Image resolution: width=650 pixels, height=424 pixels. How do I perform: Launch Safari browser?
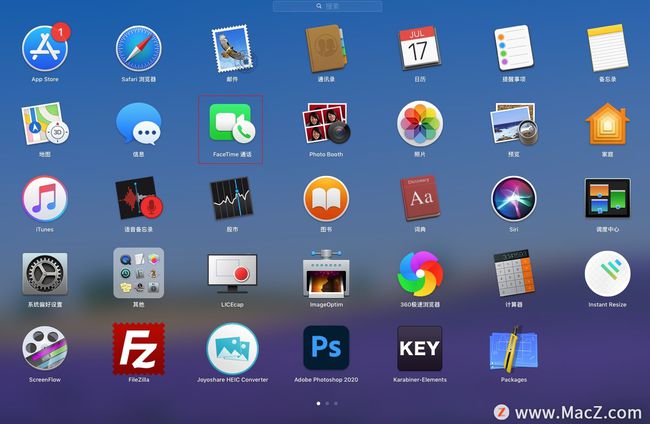[138, 48]
